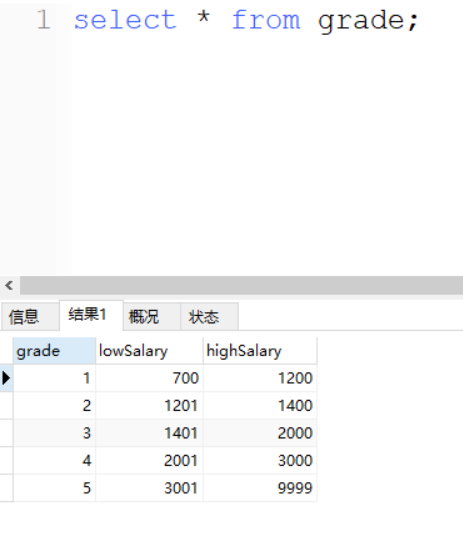Click highSalary cell 9999

pyautogui.click(x=260, y=488)
